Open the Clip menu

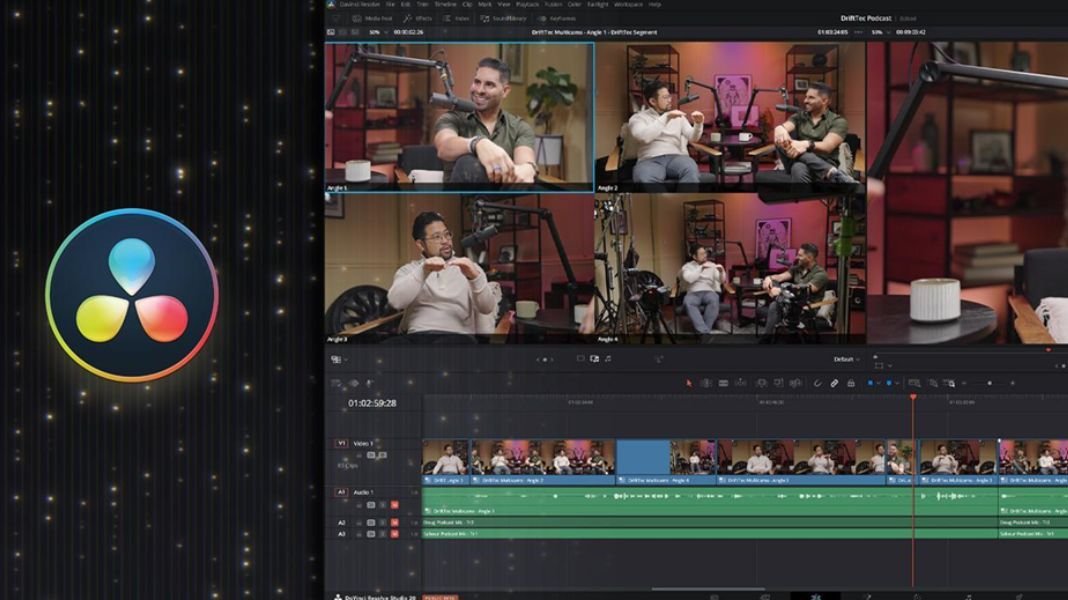(x=467, y=4)
